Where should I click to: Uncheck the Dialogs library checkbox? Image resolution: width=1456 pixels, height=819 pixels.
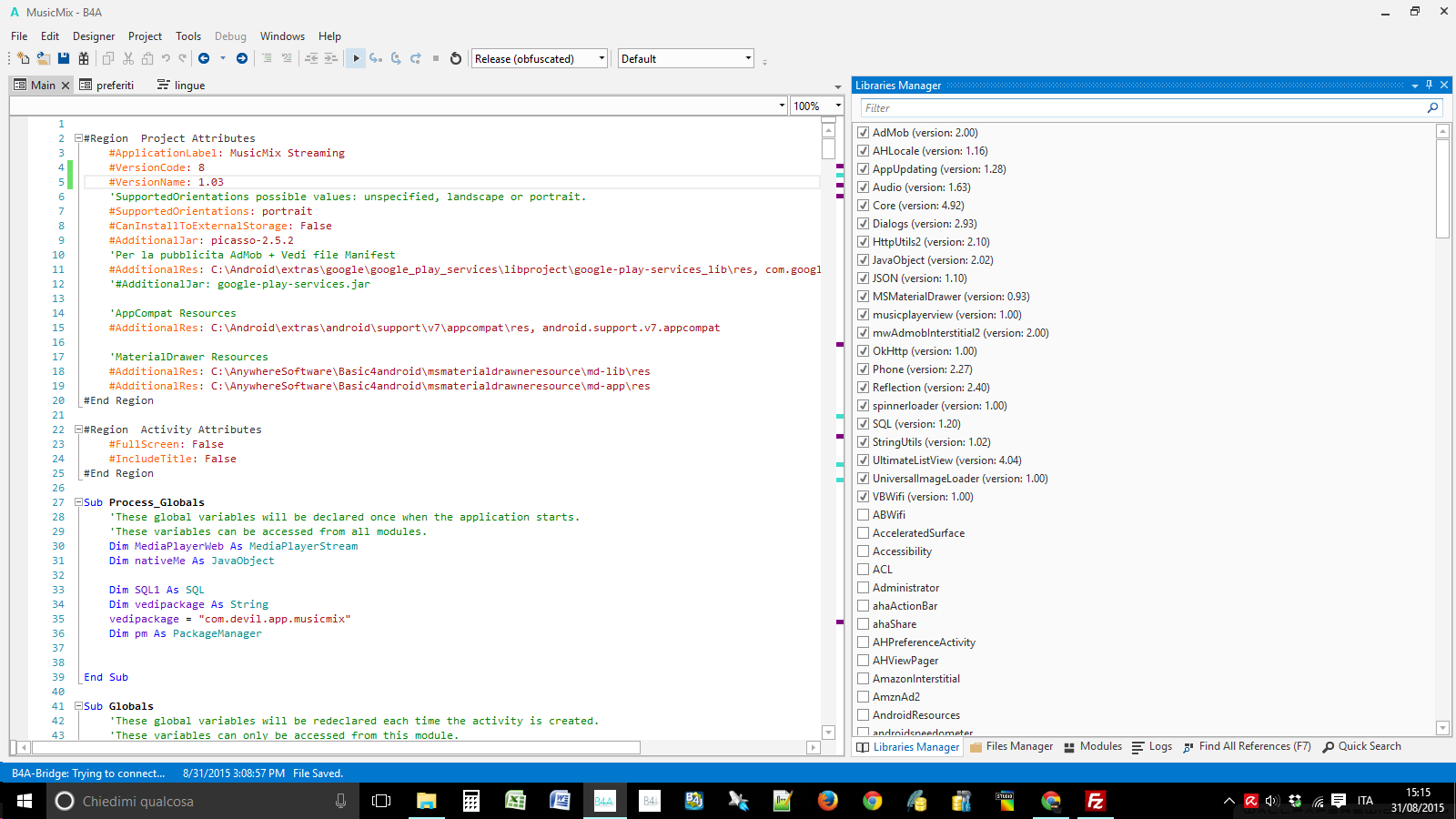tap(864, 224)
